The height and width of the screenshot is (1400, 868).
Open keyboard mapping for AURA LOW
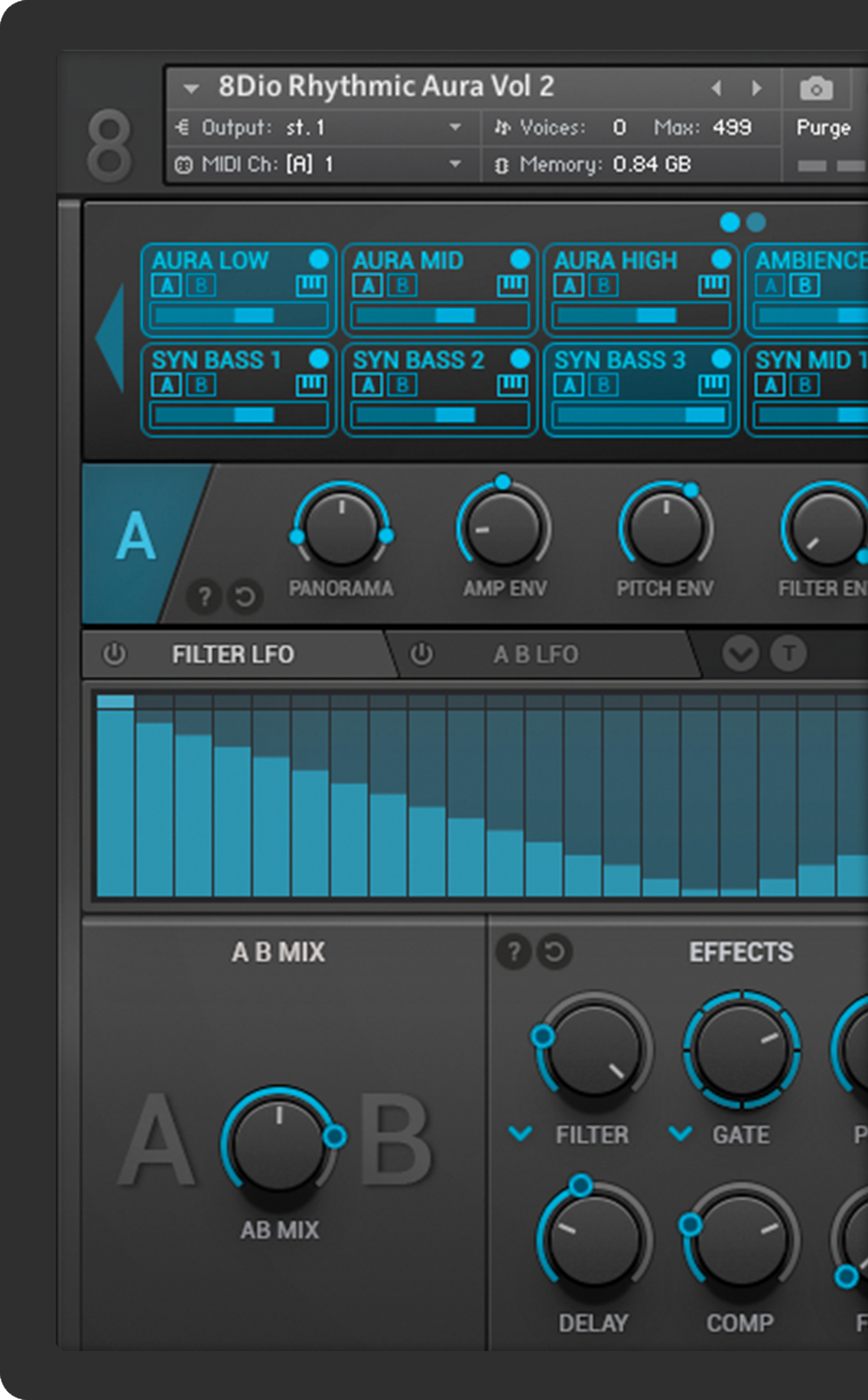[311, 286]
